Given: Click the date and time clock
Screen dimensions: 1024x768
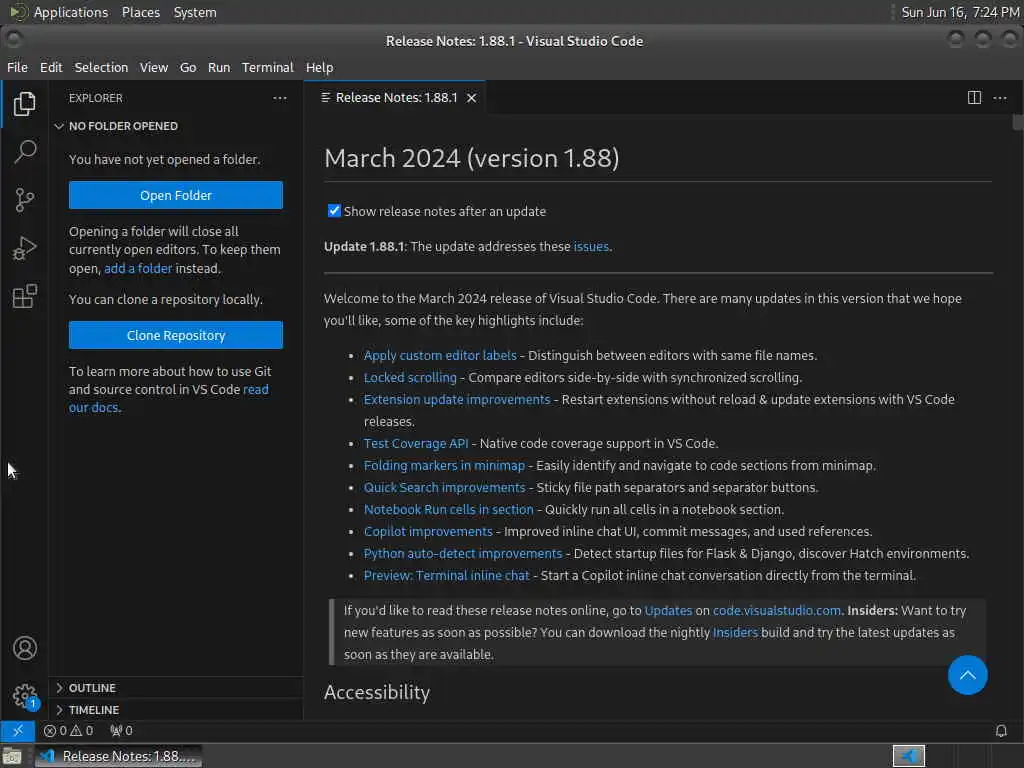Looking at the screenshot, I should pos(959,12).
